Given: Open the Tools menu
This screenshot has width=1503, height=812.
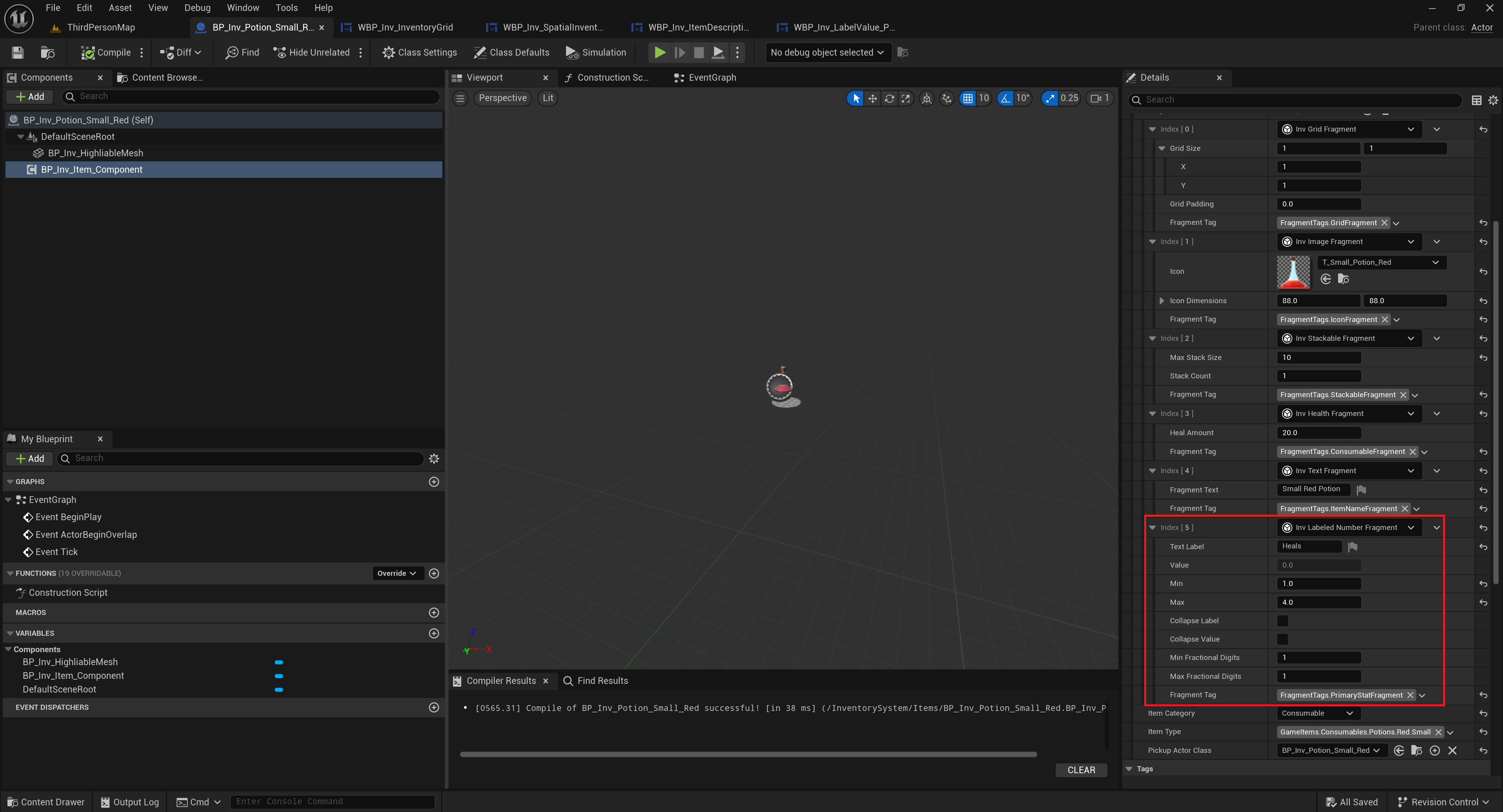Looking at the screenshot, I should point(286,7).
